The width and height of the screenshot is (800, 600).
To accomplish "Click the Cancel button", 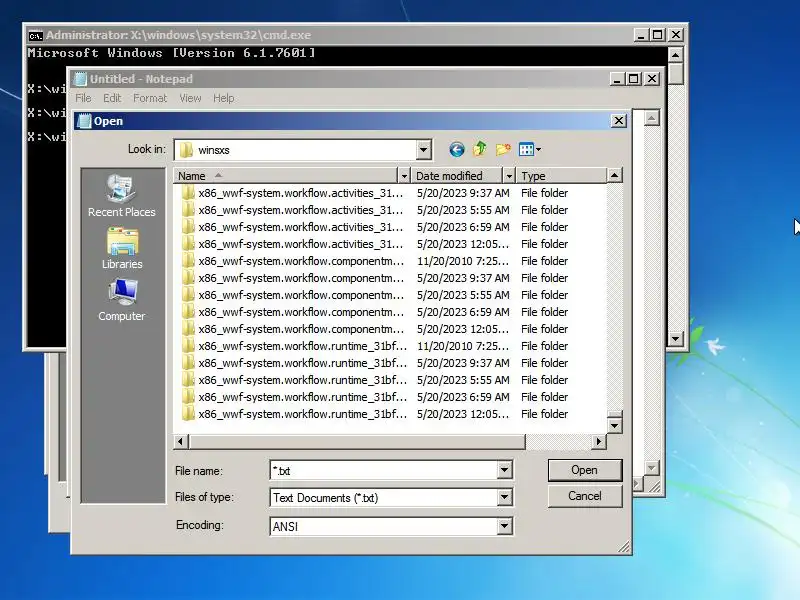I will click(585, 496).
